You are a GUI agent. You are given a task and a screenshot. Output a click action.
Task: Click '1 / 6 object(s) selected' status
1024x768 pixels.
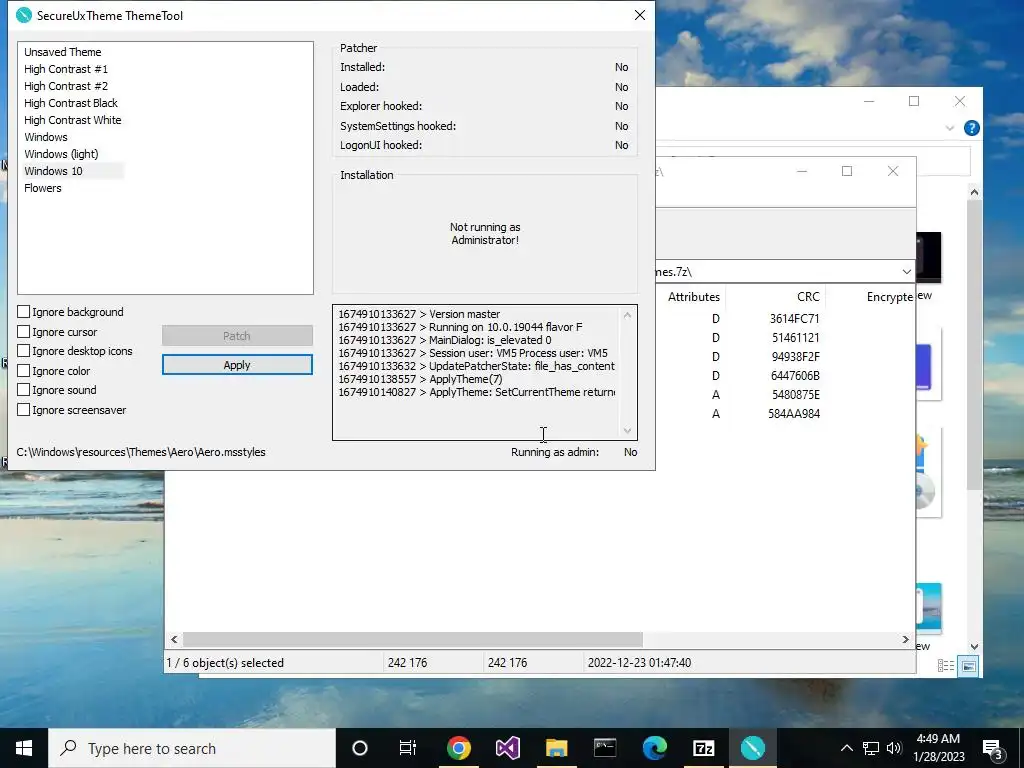point(225,662)
